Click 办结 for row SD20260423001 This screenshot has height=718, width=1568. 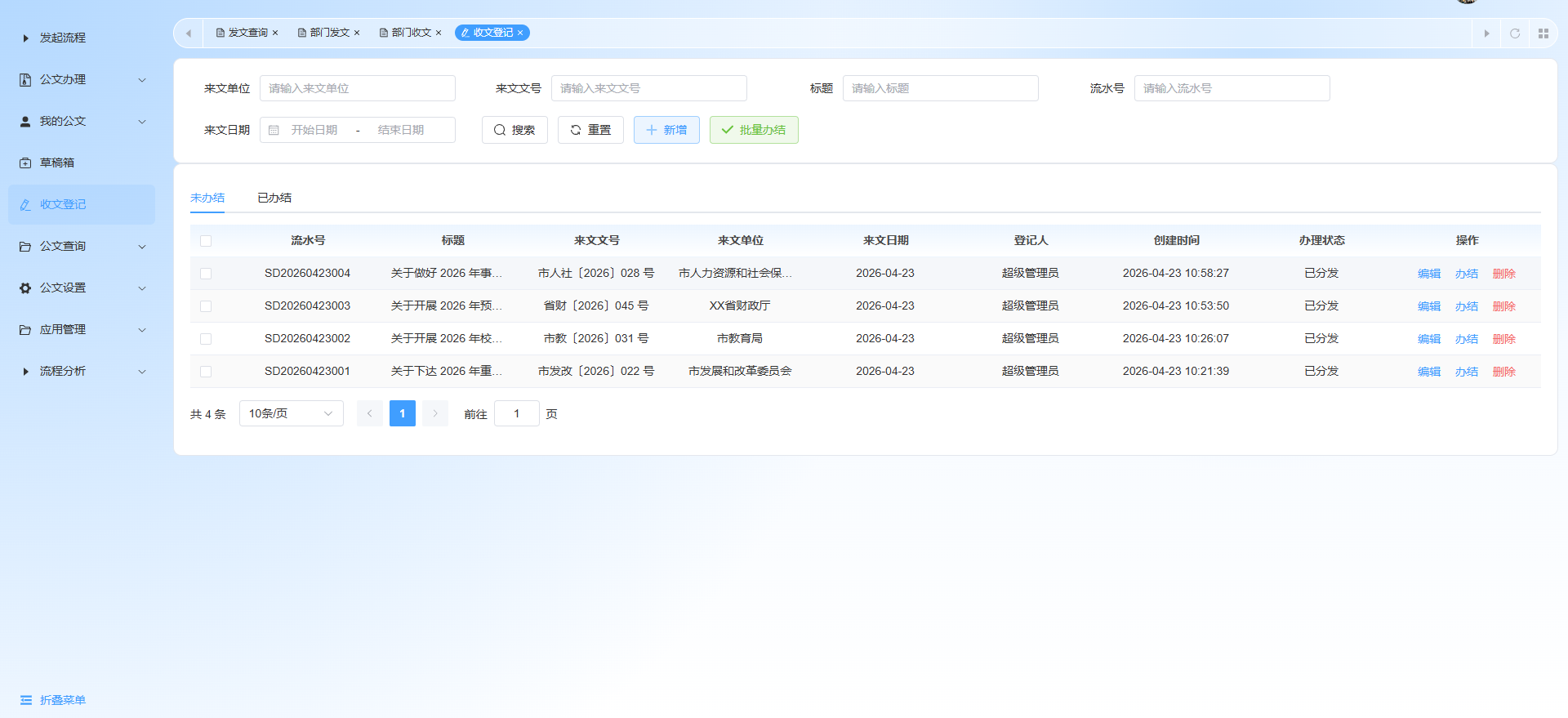tap(1467, 372)
